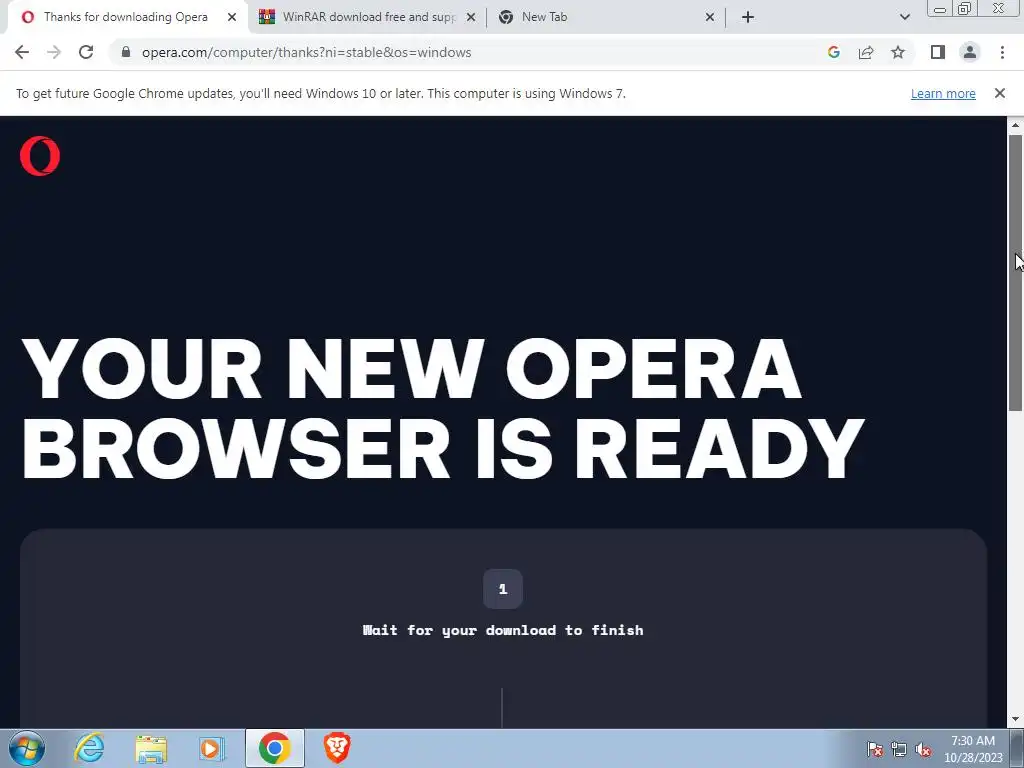The height and width of the screenshot is (768, 1024).
Task: Switch to the WinRAR download tab
Action: (367, 17)
